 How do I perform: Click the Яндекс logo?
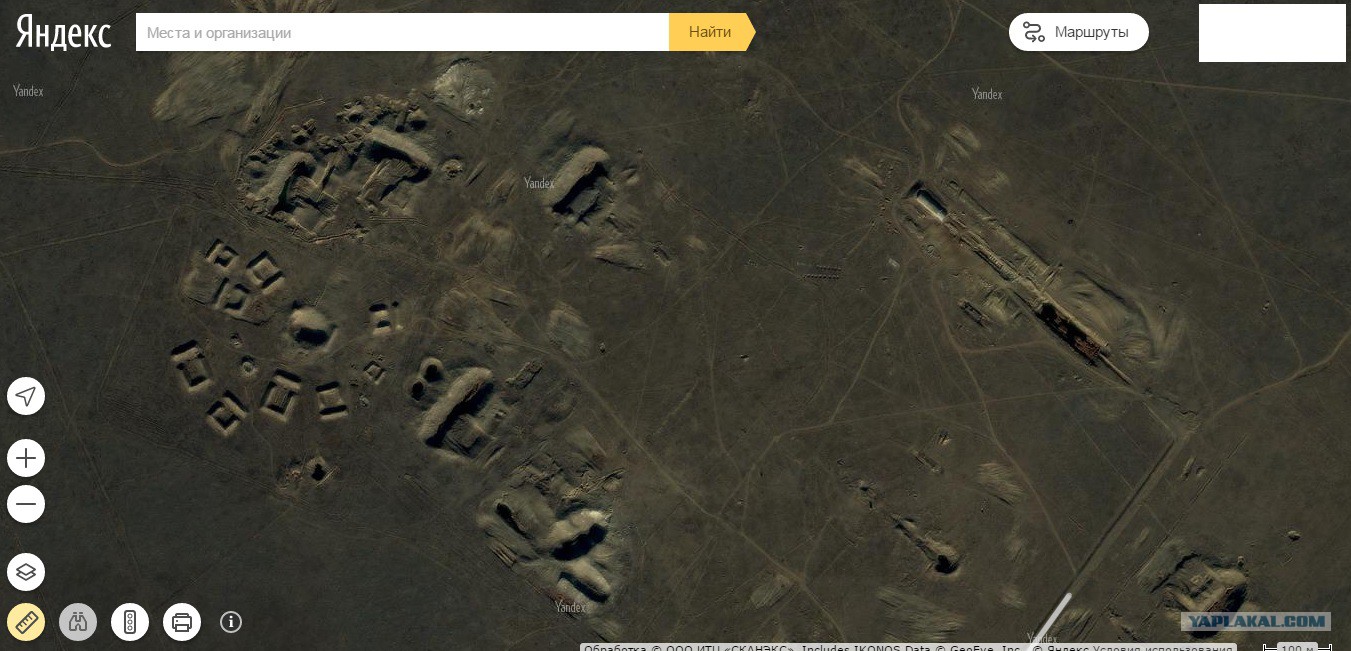tap(63, 32)
